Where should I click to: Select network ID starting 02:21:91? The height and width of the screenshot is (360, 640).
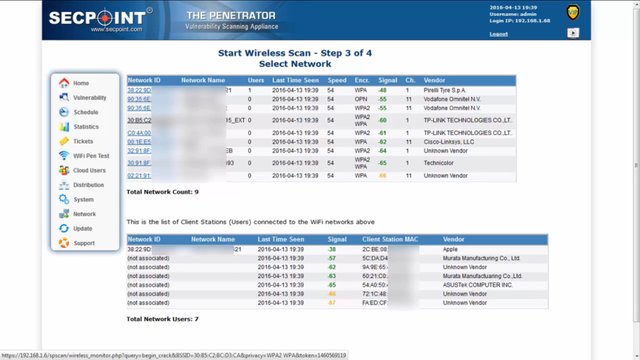(x=139, y=176)
